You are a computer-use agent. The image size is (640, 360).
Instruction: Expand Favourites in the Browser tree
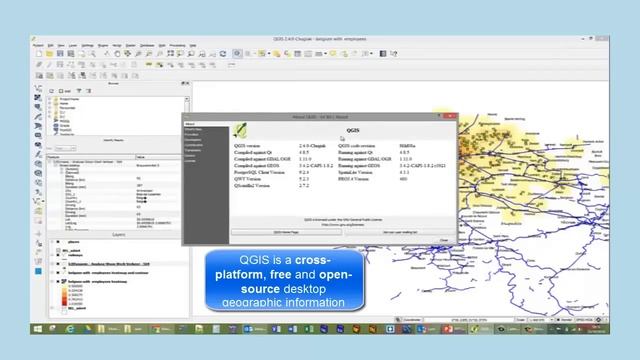pyautogui.click(x=50, y=108)
